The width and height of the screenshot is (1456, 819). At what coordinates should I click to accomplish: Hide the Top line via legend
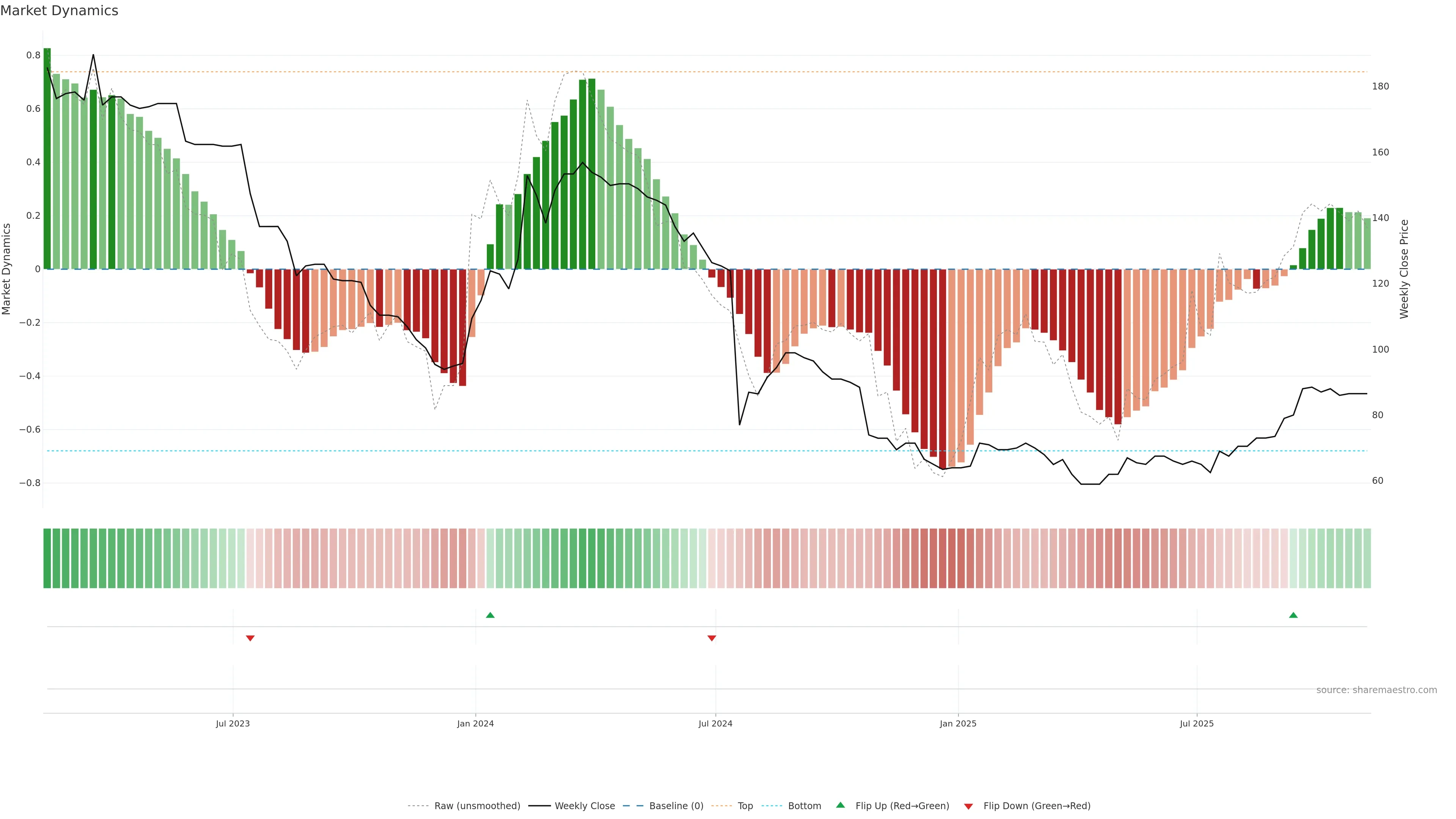pos(745,806)
